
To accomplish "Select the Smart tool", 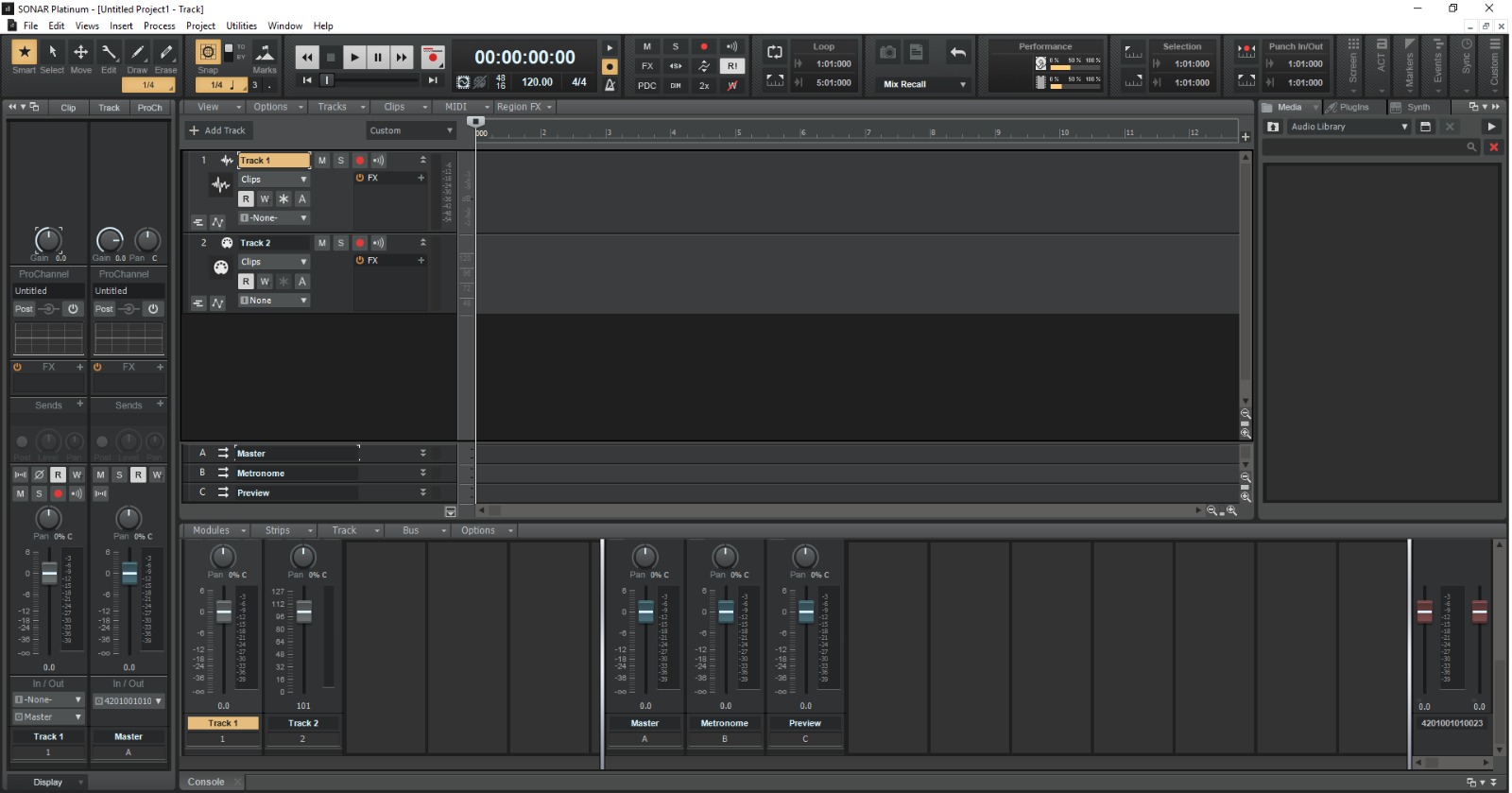I will point(24,53).
